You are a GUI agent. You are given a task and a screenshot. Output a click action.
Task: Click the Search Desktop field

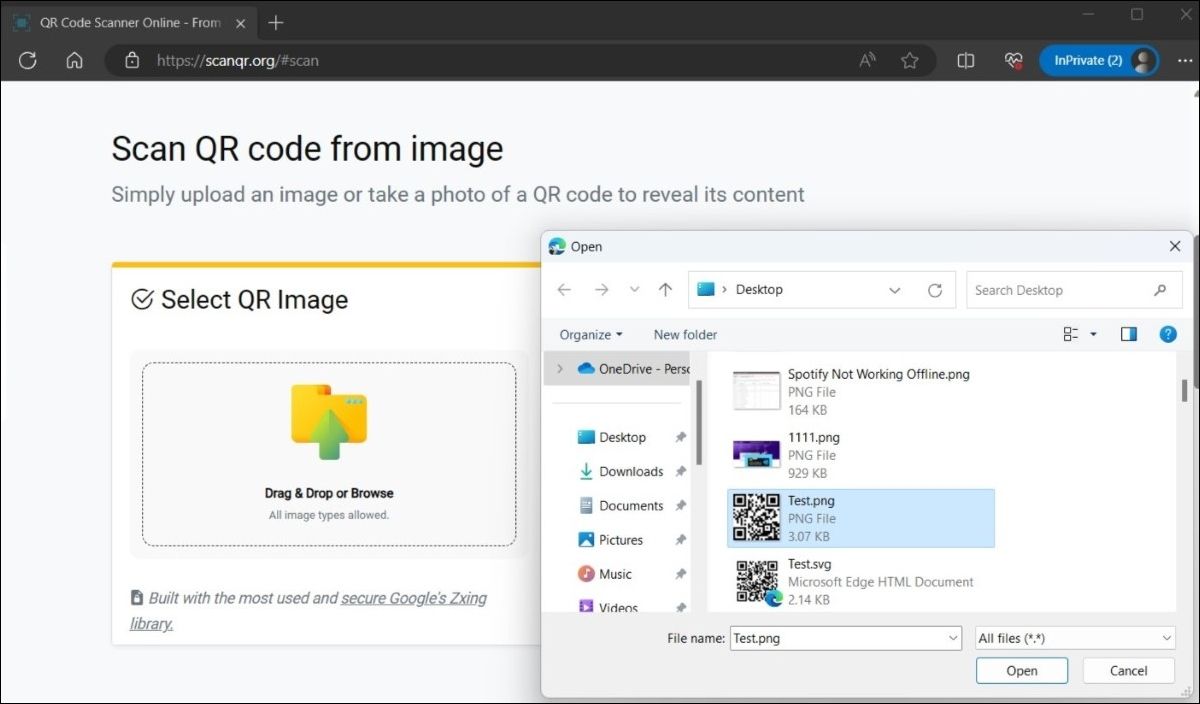click(x=1060, y=290)
